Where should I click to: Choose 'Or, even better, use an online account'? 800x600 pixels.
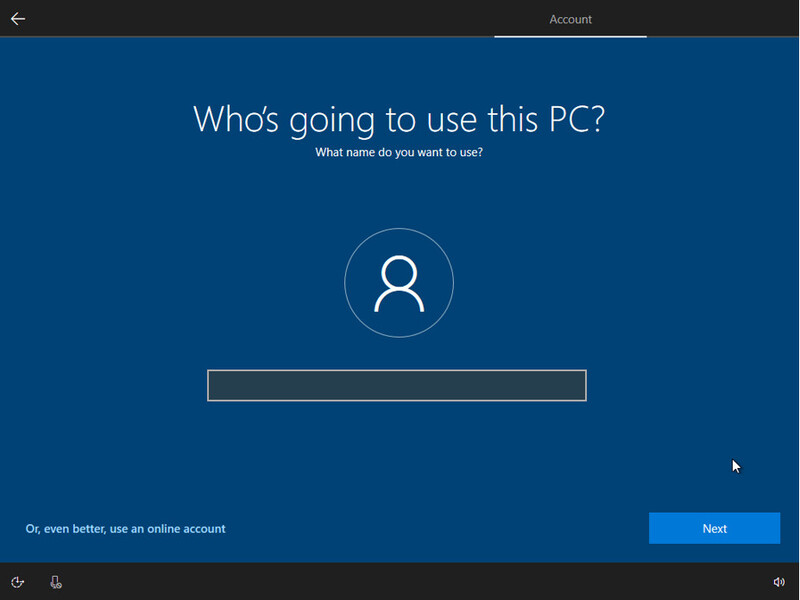point(126,529)
